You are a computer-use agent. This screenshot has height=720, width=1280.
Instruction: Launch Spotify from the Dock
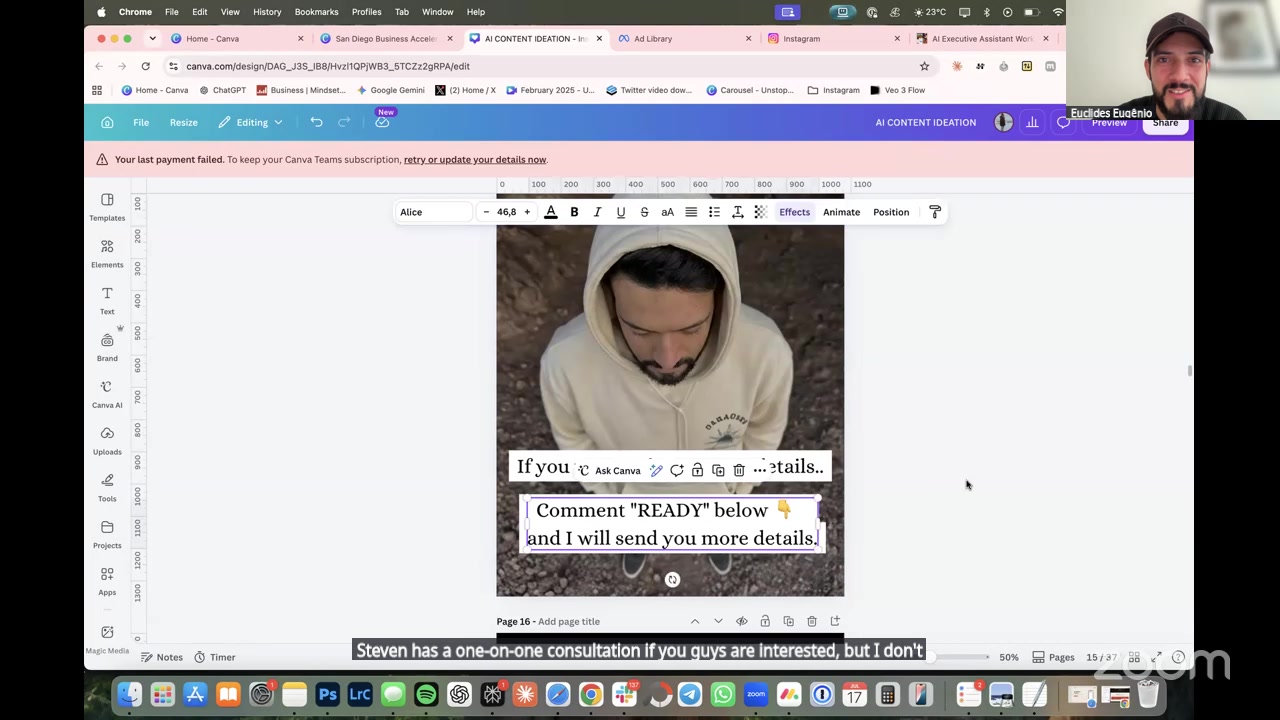pos(426,694)
